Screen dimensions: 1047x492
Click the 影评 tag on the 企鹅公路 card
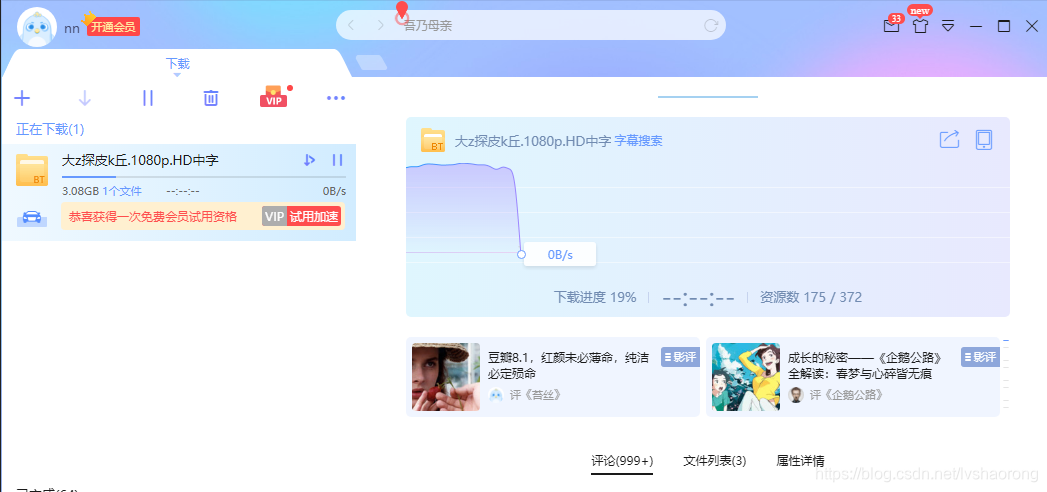(x=980, y=357)
